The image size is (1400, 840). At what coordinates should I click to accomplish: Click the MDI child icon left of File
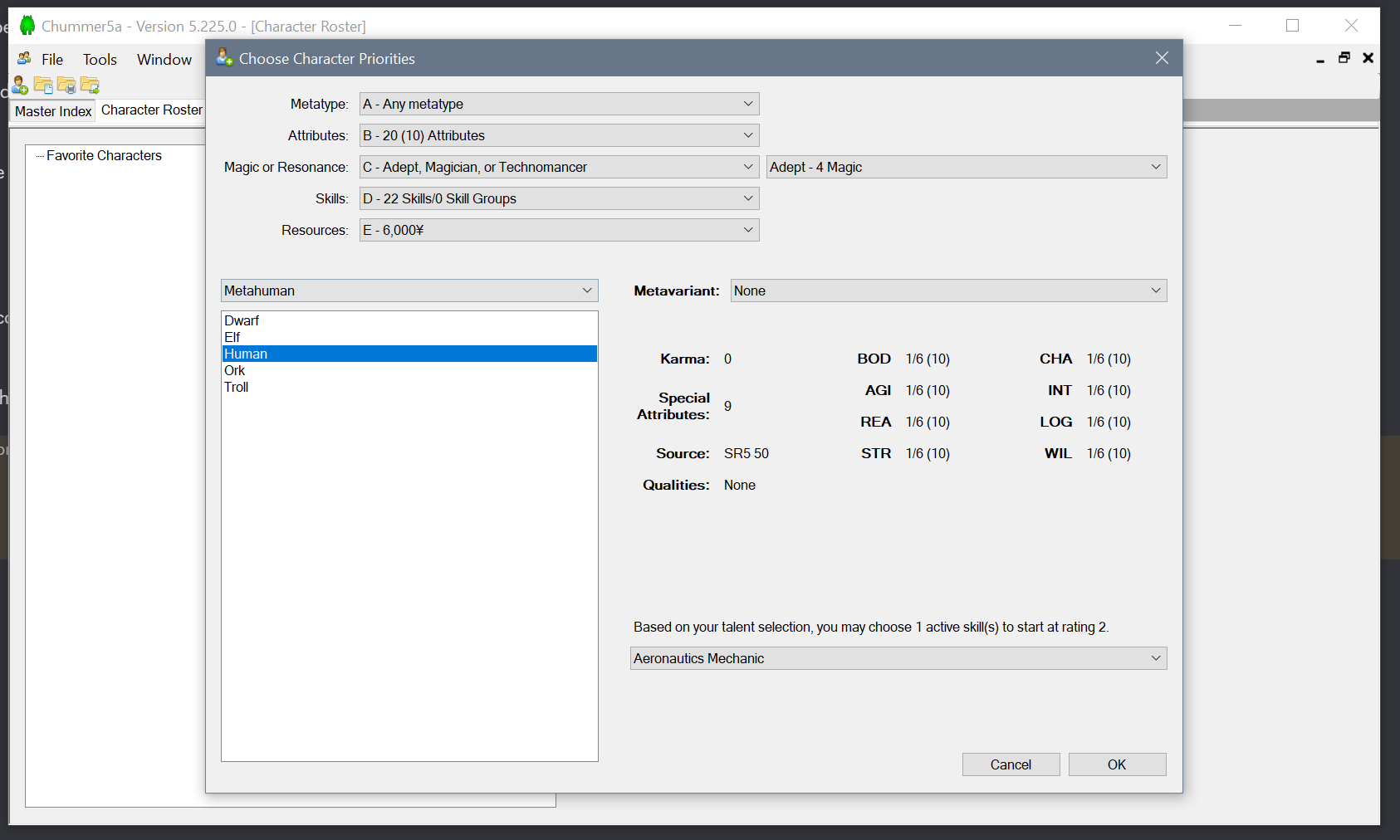[x=24, y=58]
